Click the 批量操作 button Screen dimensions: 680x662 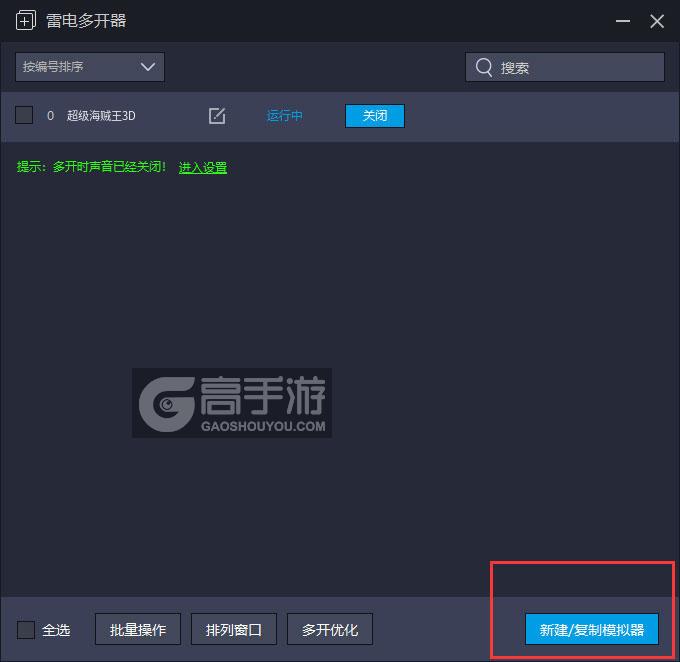(138, 629)
